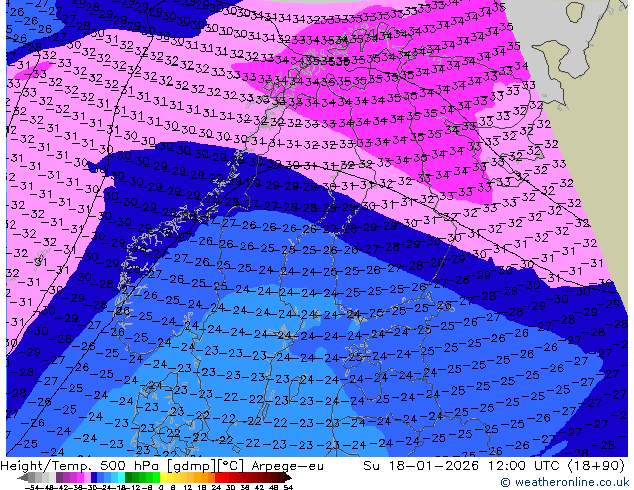Click the left gray arrow of color legend
This screenshot has width=634, height=490.
(23, 477)
